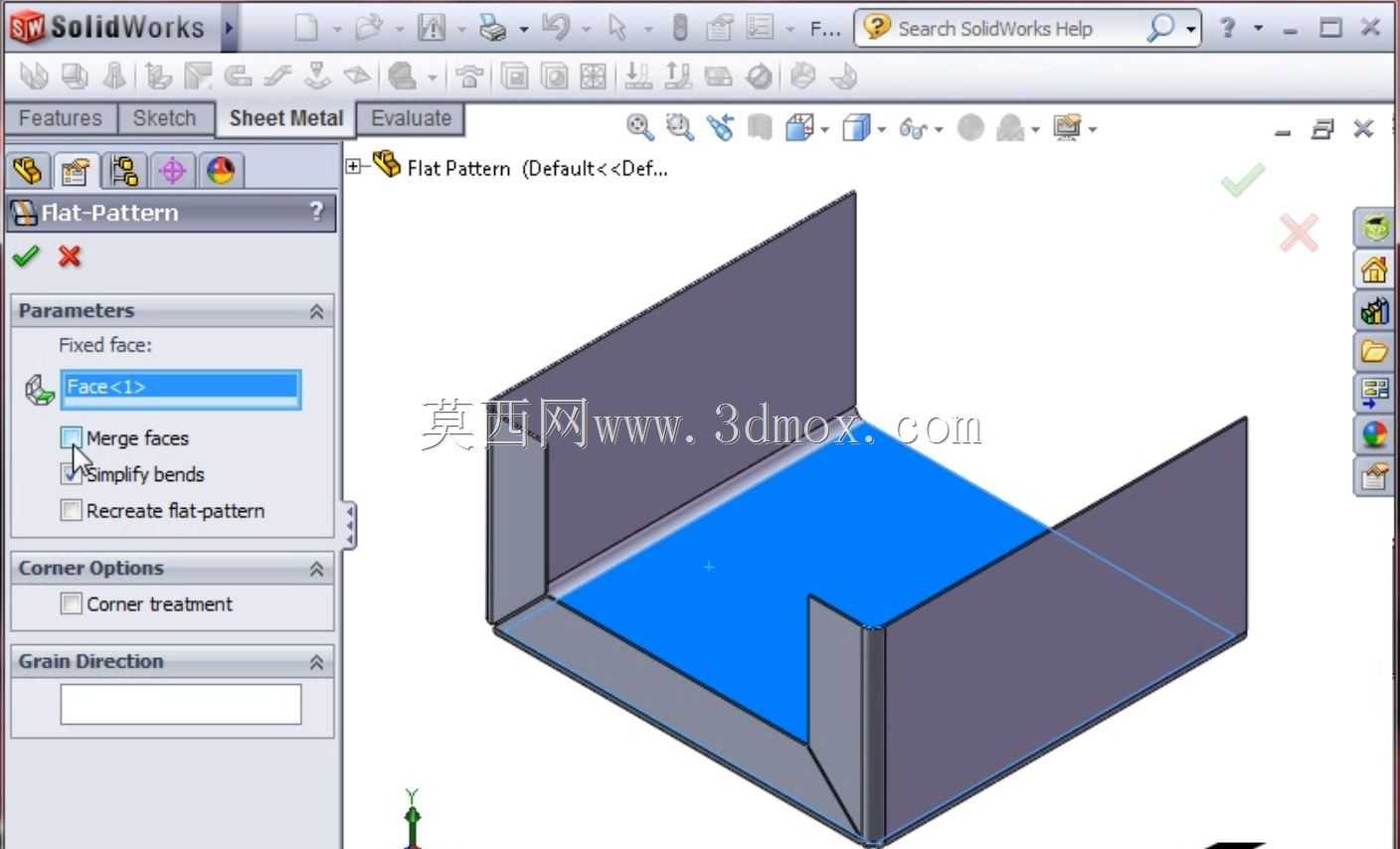1400x849 pixels.
Task: Collapse the Corner Options section
Action: (x=317, y=569)
